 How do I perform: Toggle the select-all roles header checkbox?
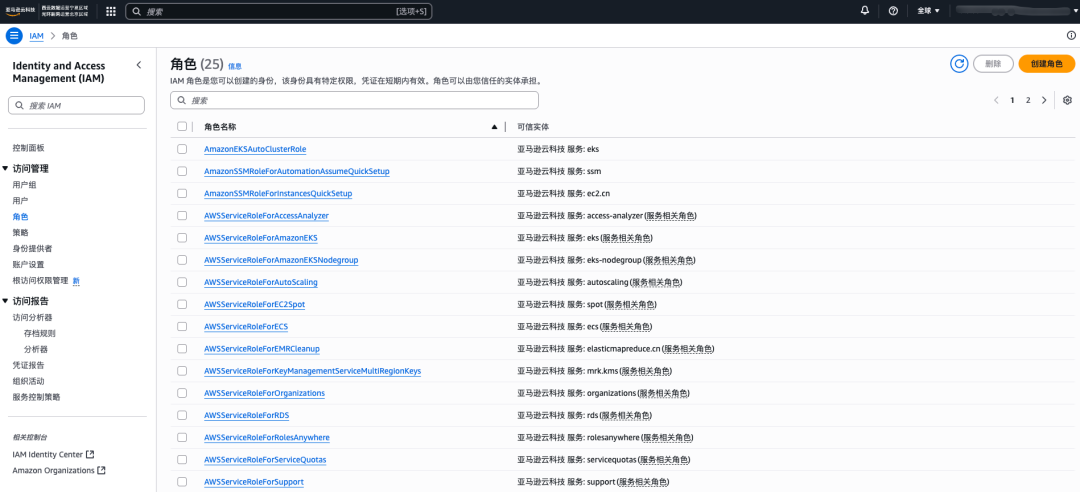[x=182, y=127]
